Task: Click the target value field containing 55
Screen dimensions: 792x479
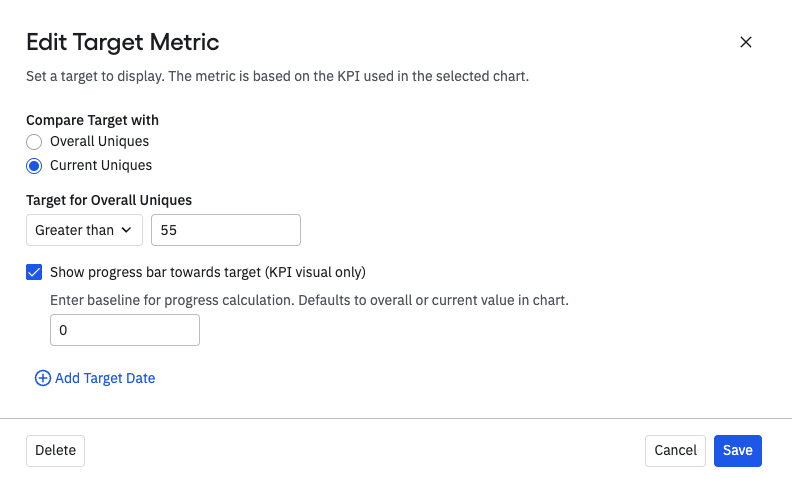Action: point(225,230)
